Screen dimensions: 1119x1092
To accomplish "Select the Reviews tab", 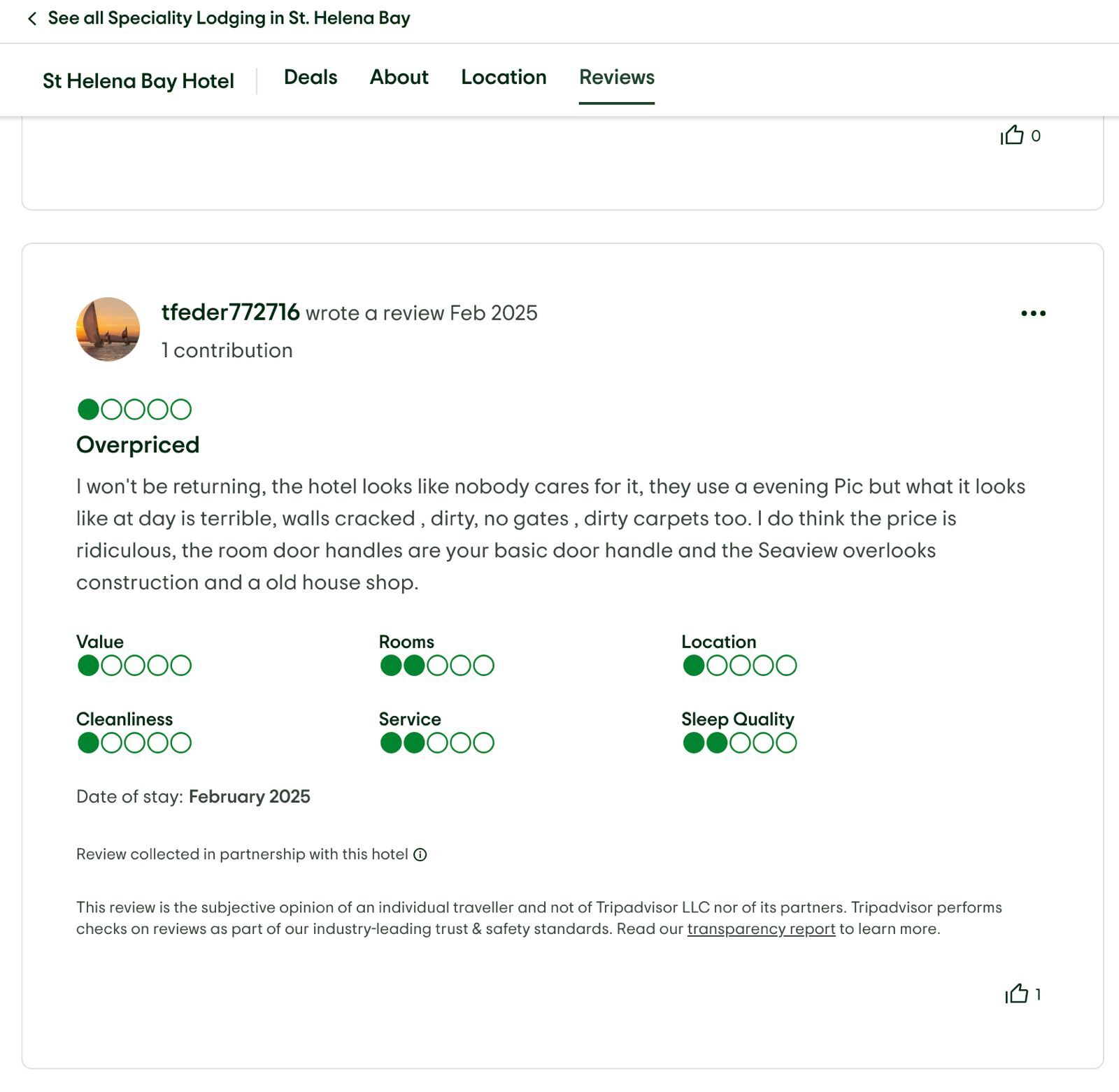I will pos(616,77).
